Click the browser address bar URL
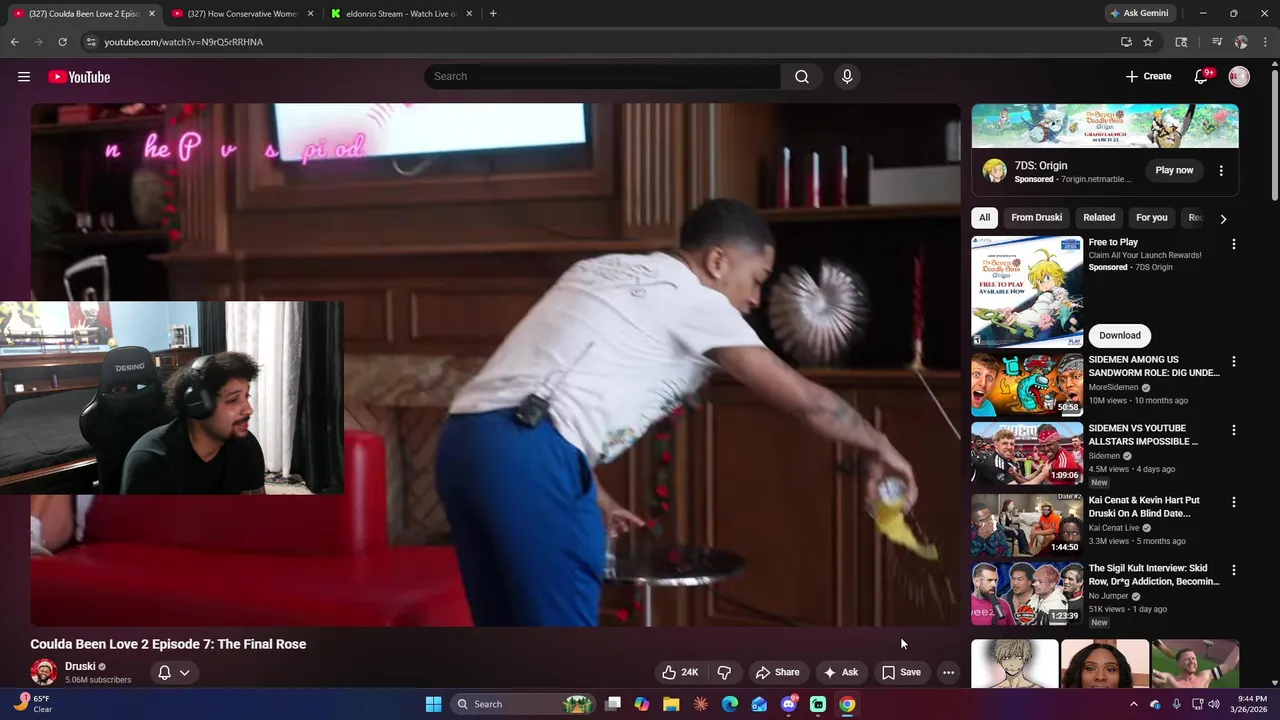 click(x=183, y=42)
